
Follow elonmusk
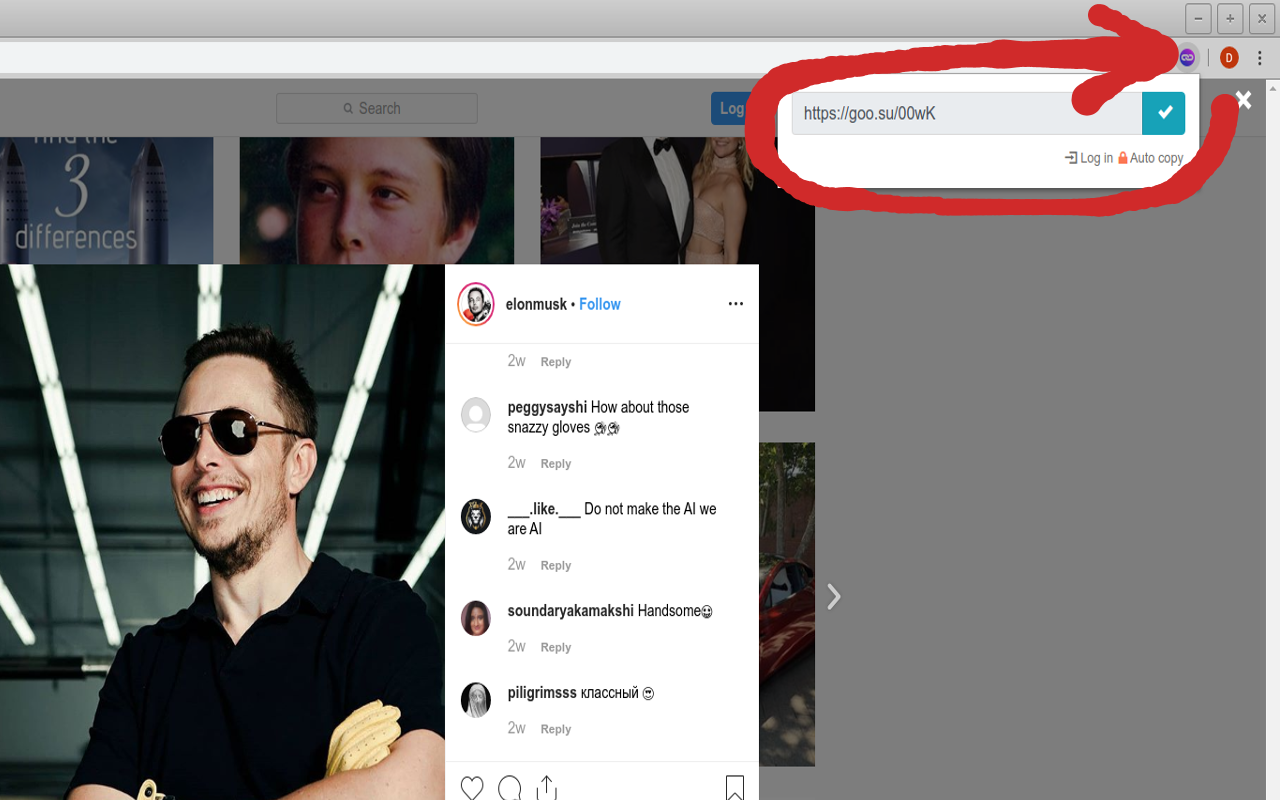(x=600, y=304)
